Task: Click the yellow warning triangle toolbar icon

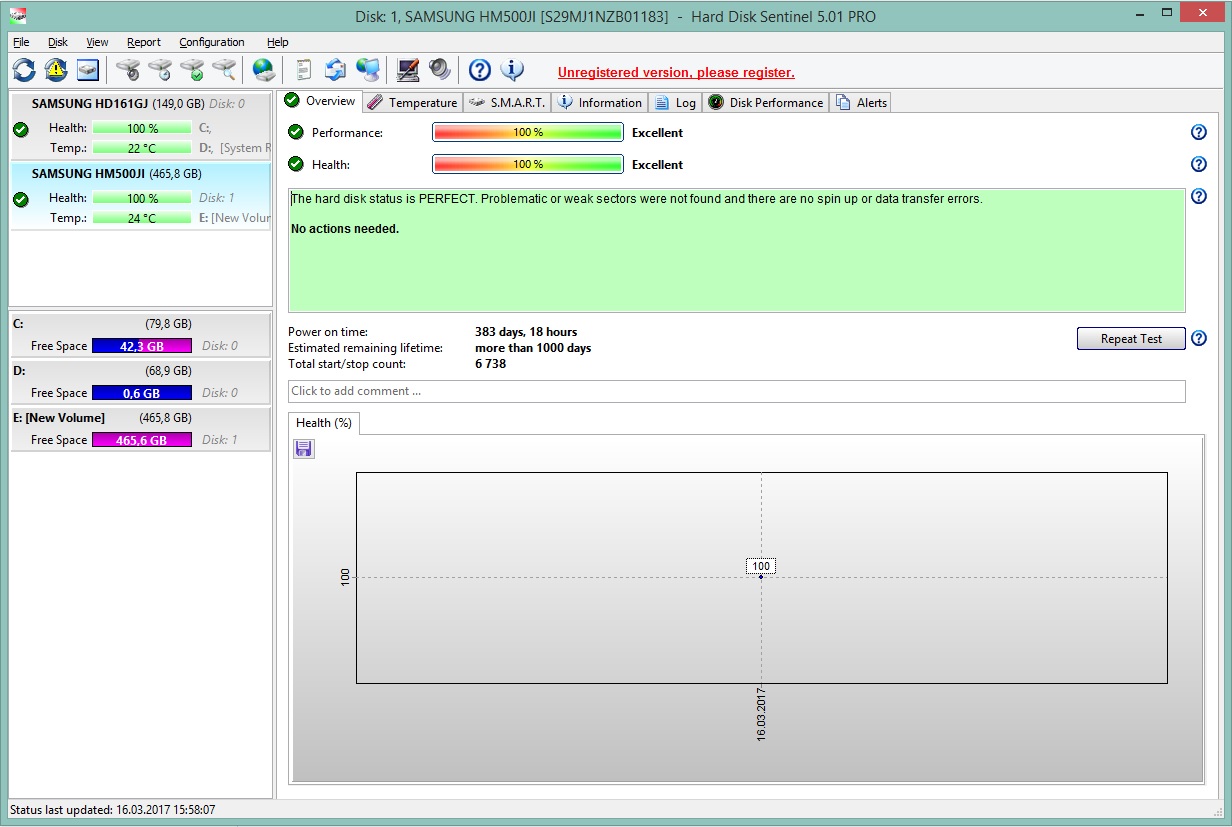Action: pyautogui.click(x=56, y=70)
